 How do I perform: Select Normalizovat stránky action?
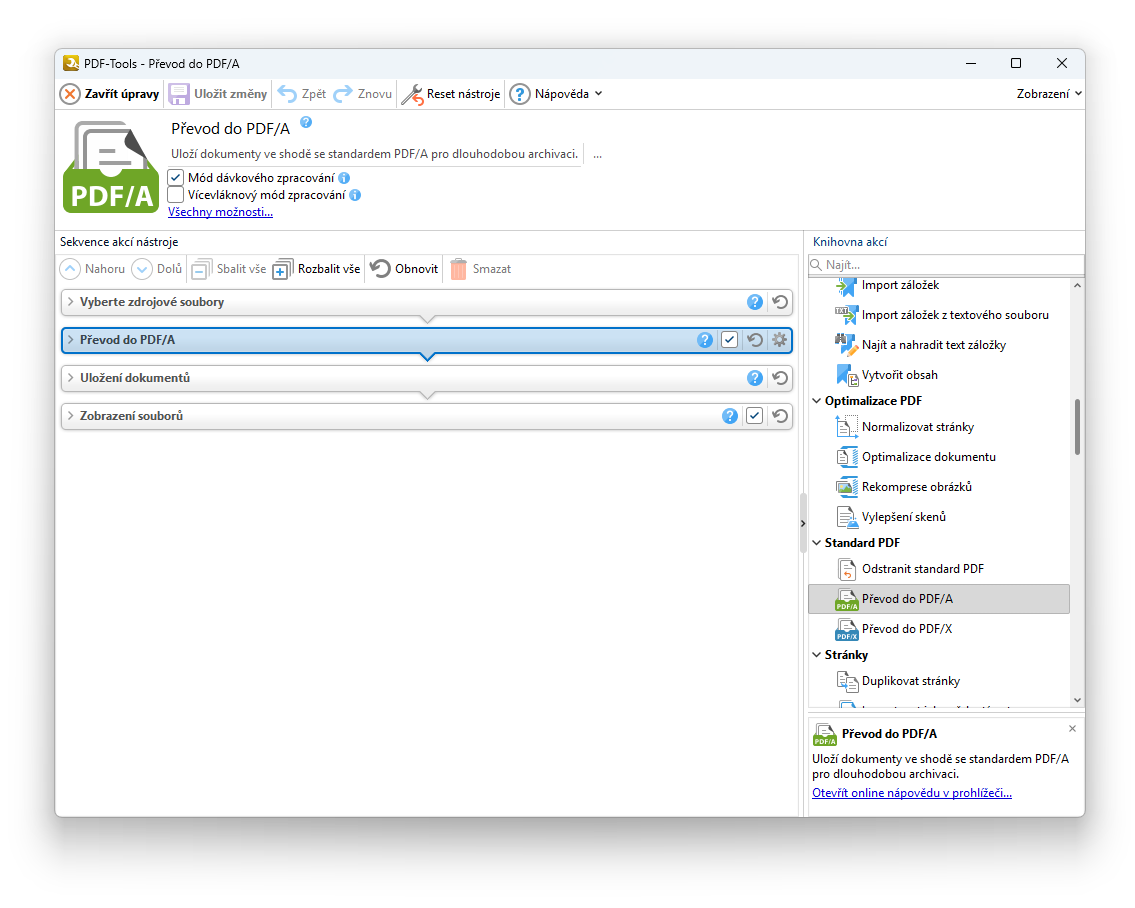tap(939, 427)
